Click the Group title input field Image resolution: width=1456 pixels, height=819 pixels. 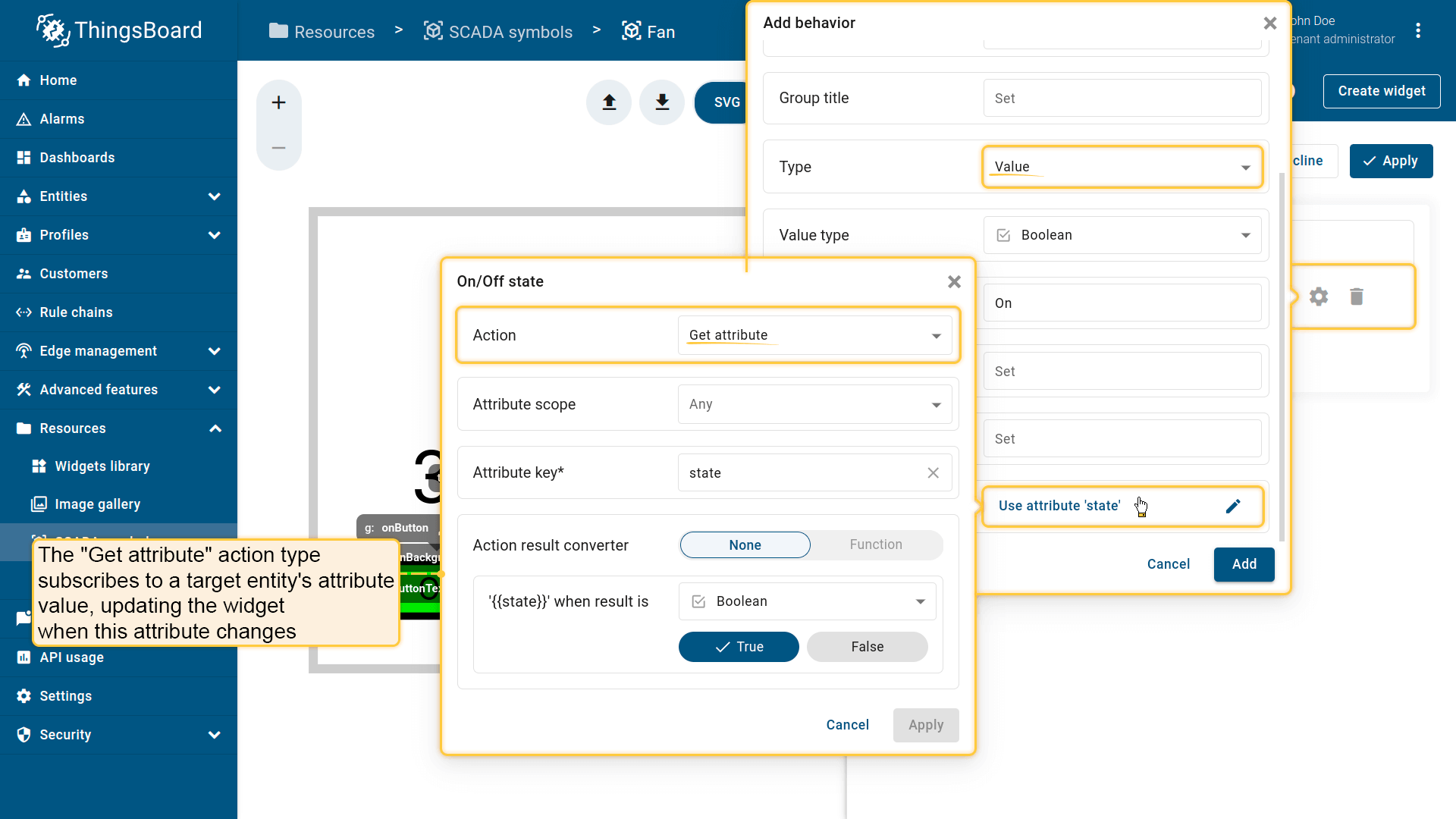[x=1122, y=99]
